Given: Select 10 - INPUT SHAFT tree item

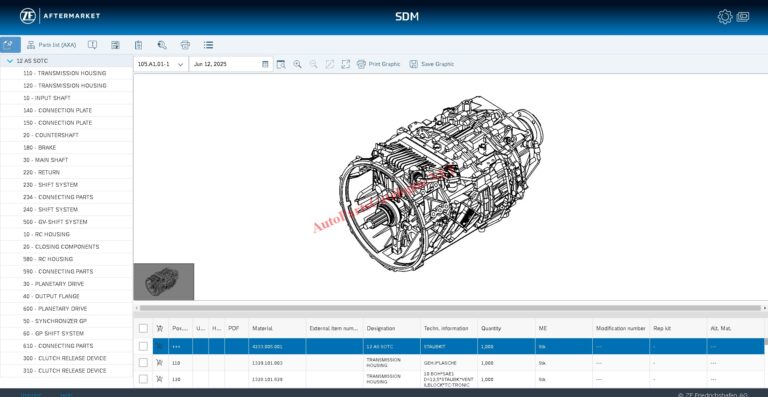Looking at the screenshot, I should pos(47,98).
